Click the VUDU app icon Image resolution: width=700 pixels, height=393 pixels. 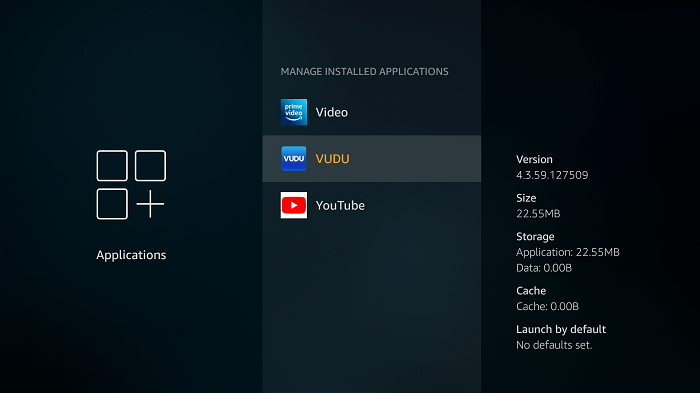click(294, 159)
